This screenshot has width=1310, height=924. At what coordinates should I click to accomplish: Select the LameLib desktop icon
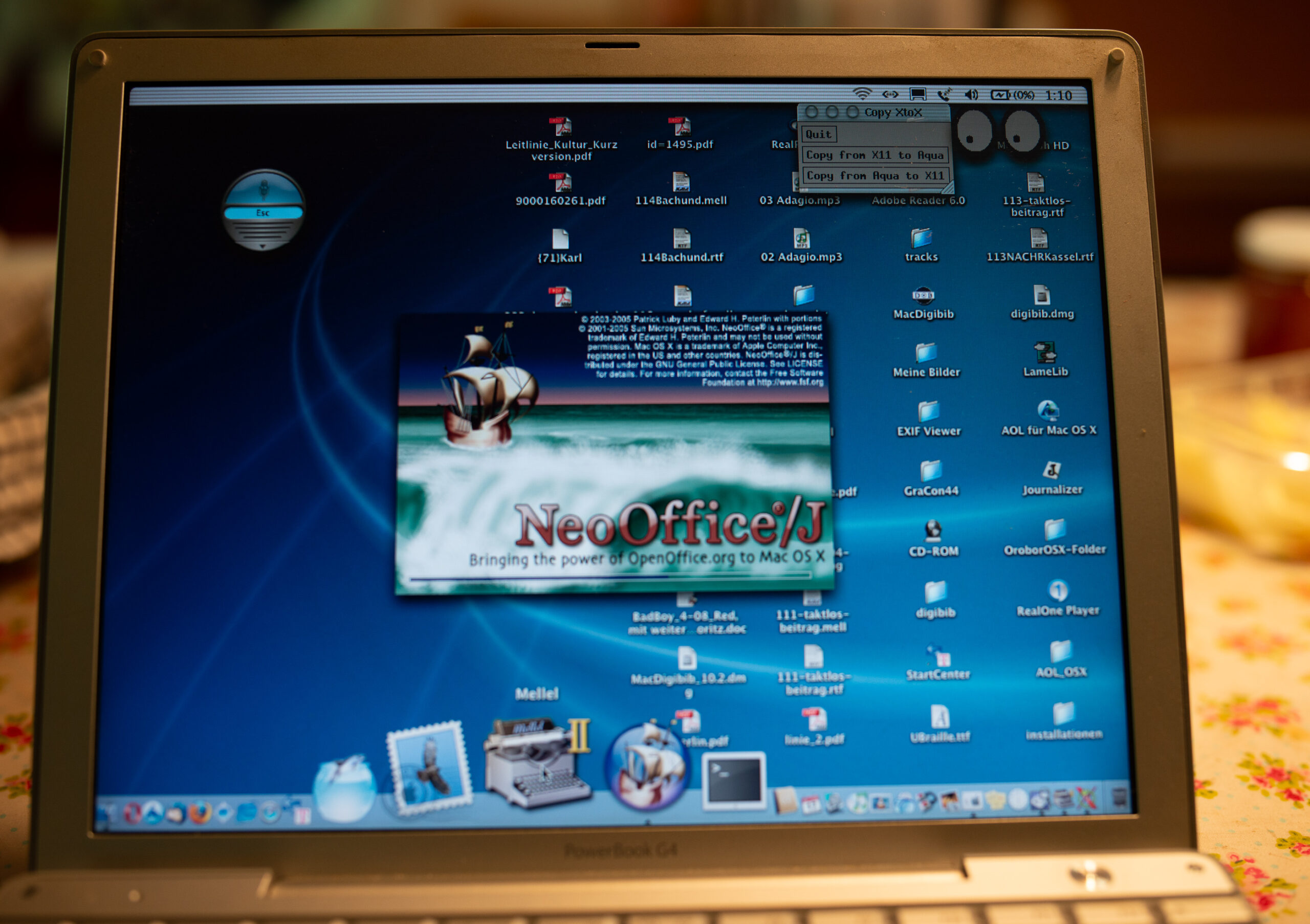click(1045, 353)
